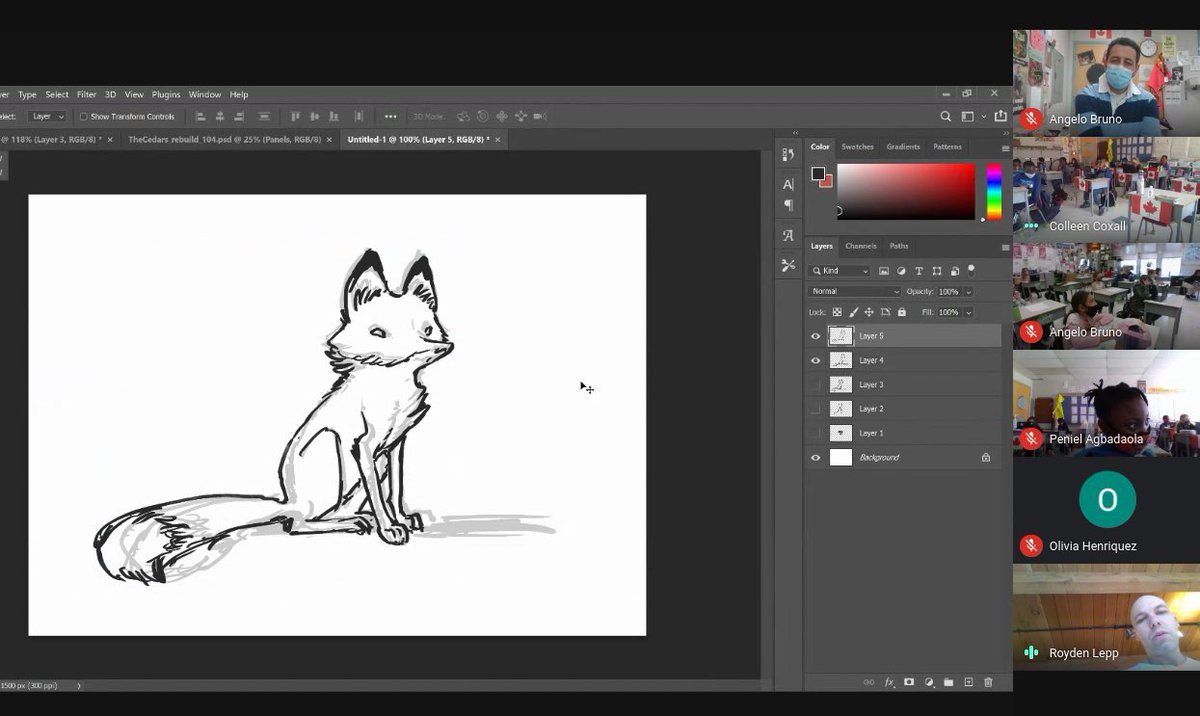This screenshot has width=1200, height=716.
Task: Switch to TheCedars_rebuild_104.psd document tab
Action: coord(225,139)
